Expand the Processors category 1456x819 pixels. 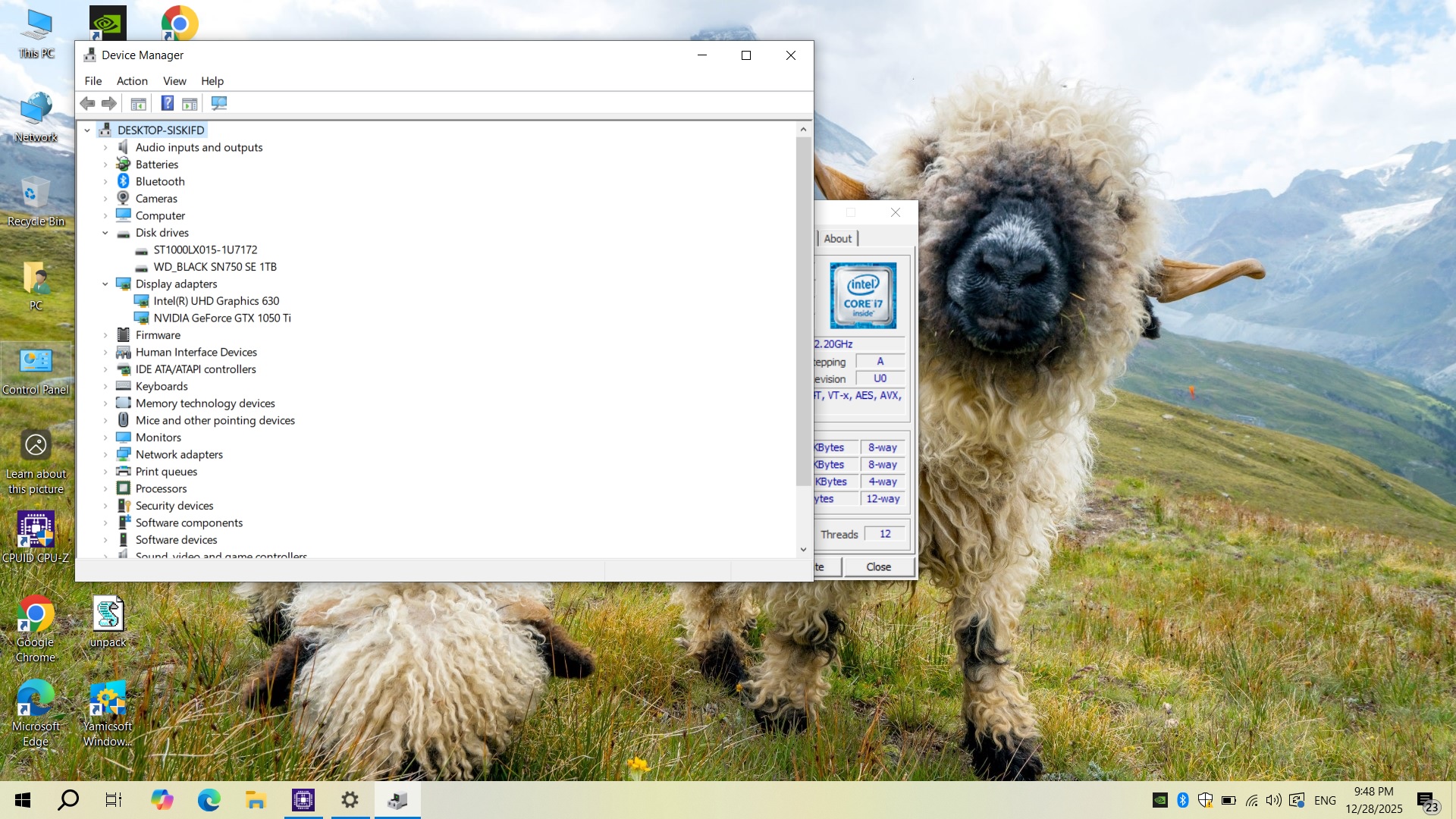pyautogui.click(x=105, y=488)
